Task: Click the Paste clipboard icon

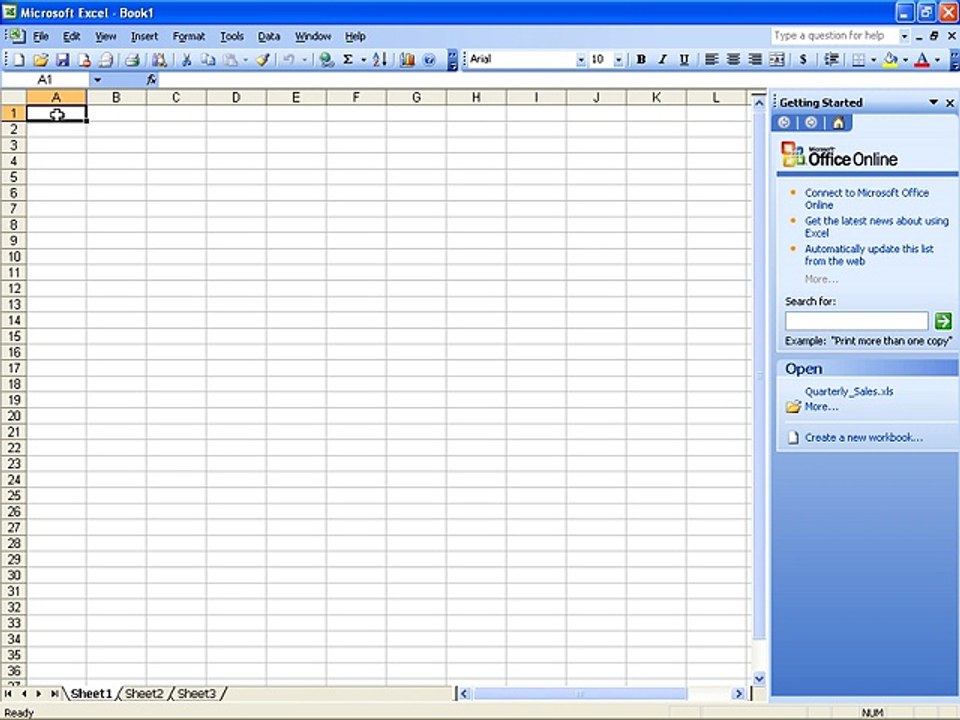Action: click(x=230, y=59)
